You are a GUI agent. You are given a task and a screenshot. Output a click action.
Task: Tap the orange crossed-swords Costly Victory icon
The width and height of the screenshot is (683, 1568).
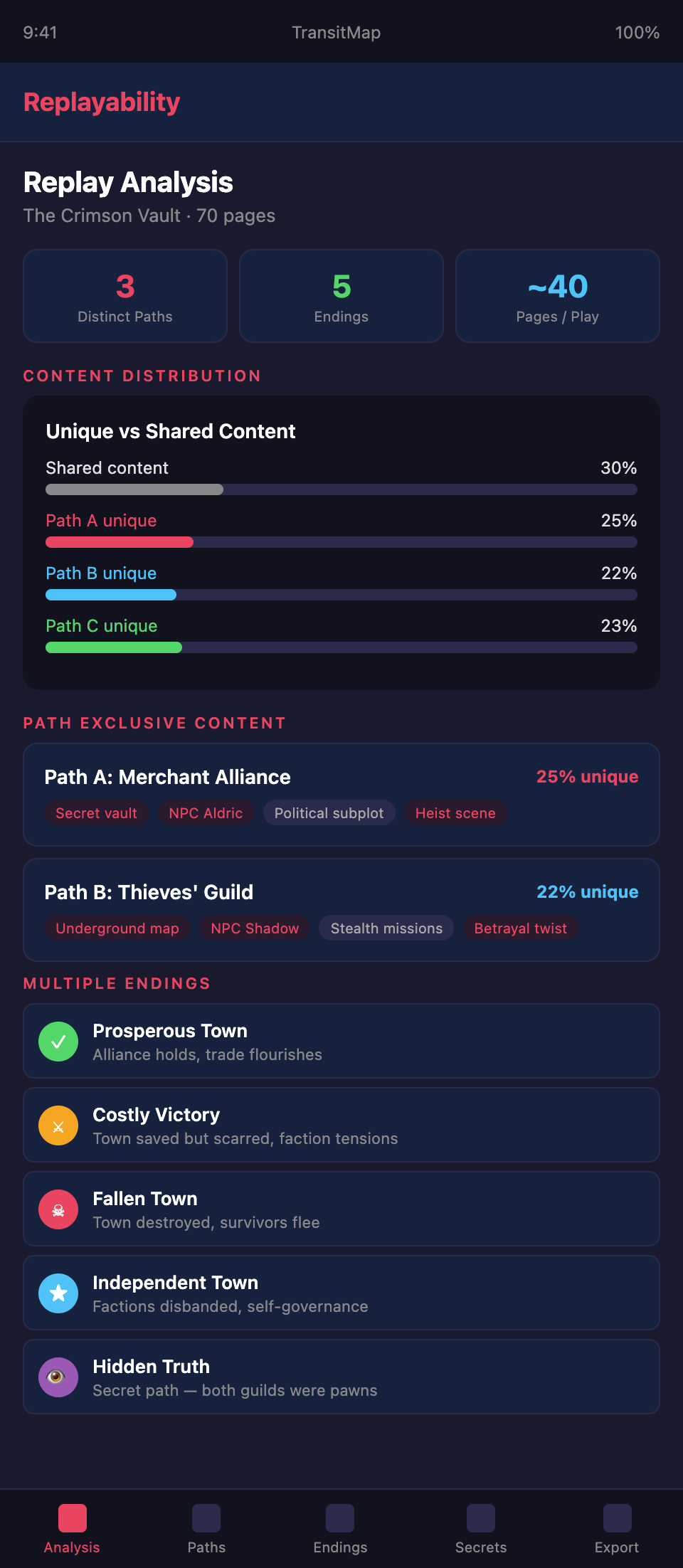click(x=58, y=1125)
